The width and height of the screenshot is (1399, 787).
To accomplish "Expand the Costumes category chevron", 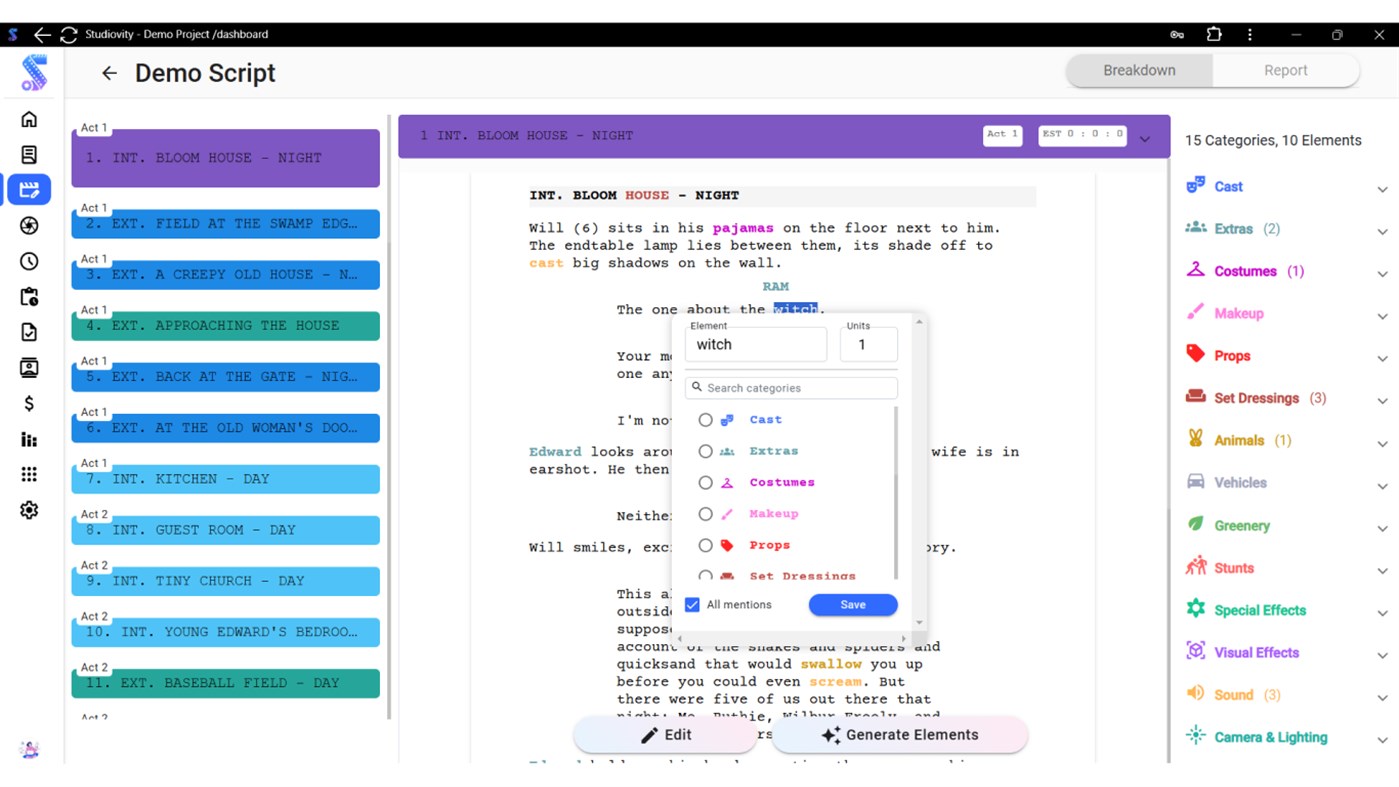I will 1382,274.
